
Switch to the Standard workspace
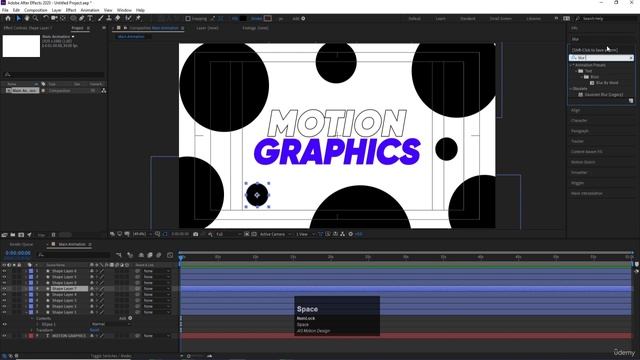point(467,19)
